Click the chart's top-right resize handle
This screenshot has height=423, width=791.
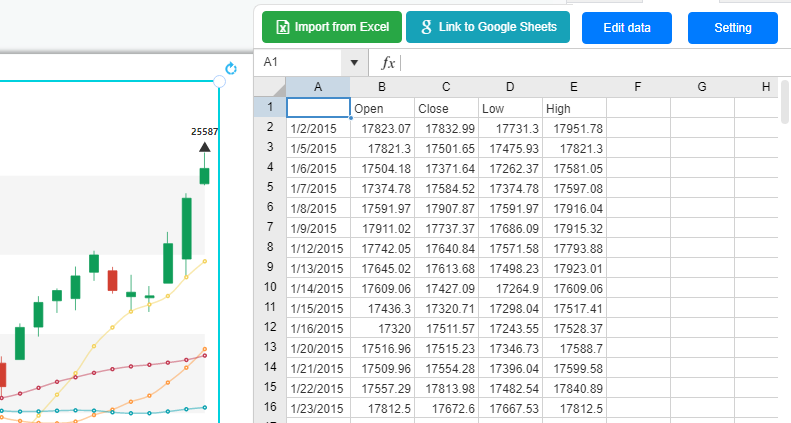(220, 81)
